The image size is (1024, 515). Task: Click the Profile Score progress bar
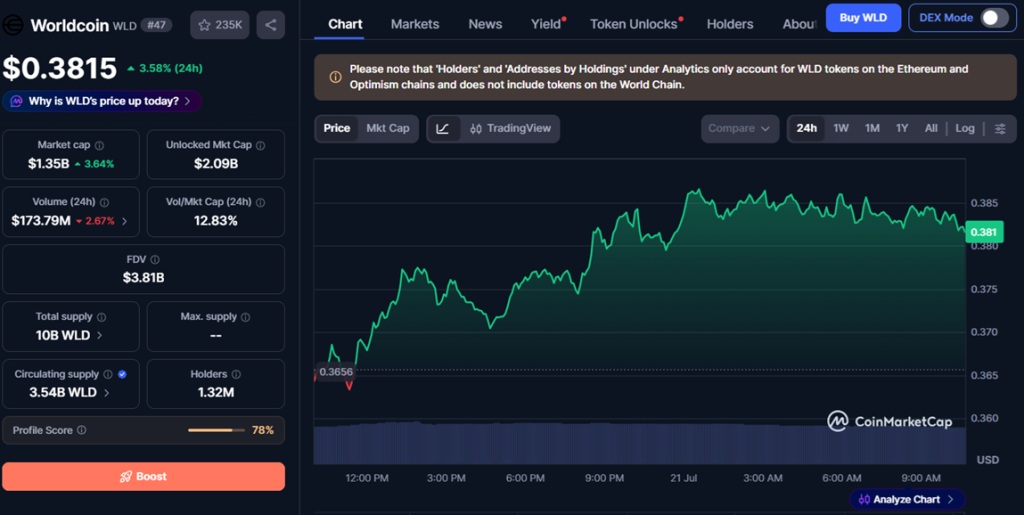(216, 430)
